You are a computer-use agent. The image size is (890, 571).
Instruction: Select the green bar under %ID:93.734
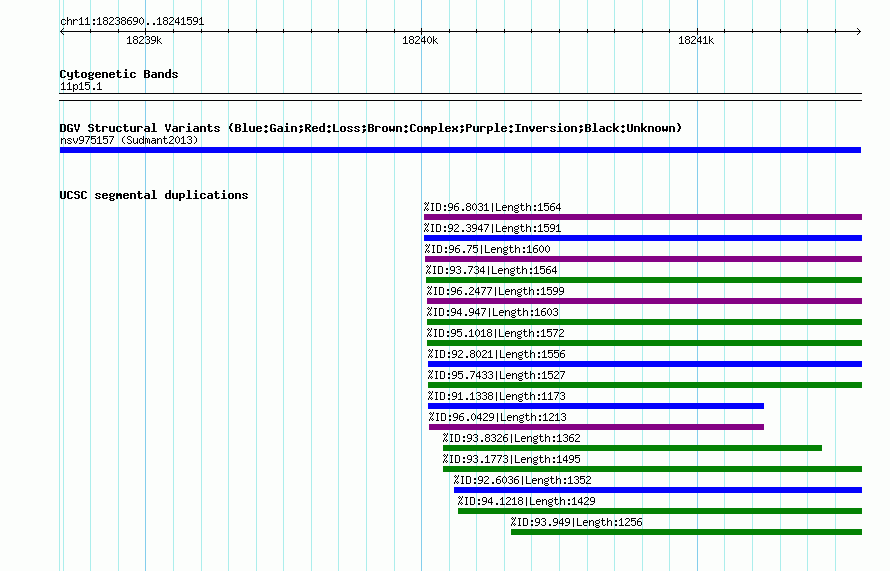pyautogui.click(x=644, y=280)
